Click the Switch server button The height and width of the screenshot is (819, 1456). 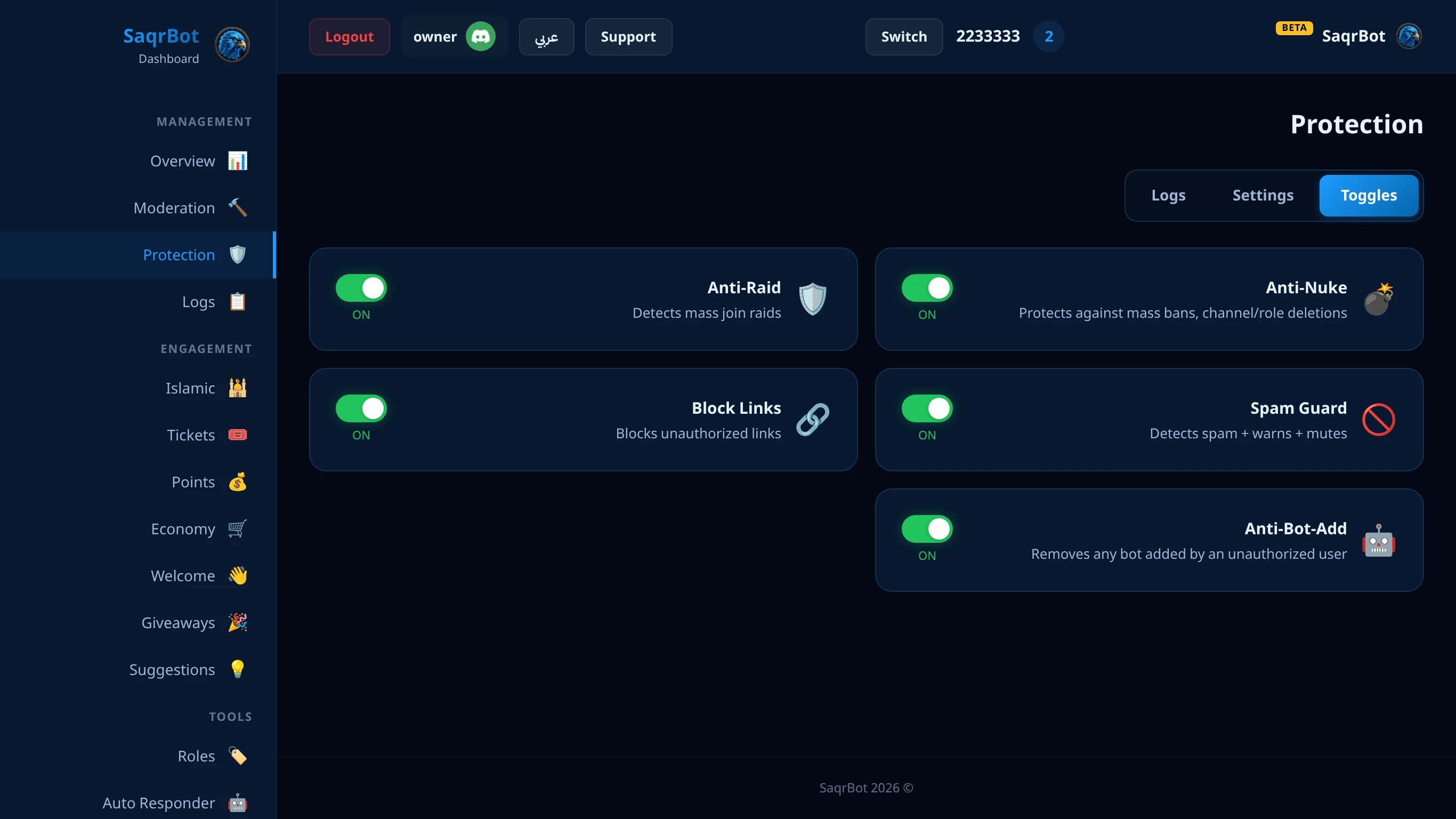[x=904, y=37]
